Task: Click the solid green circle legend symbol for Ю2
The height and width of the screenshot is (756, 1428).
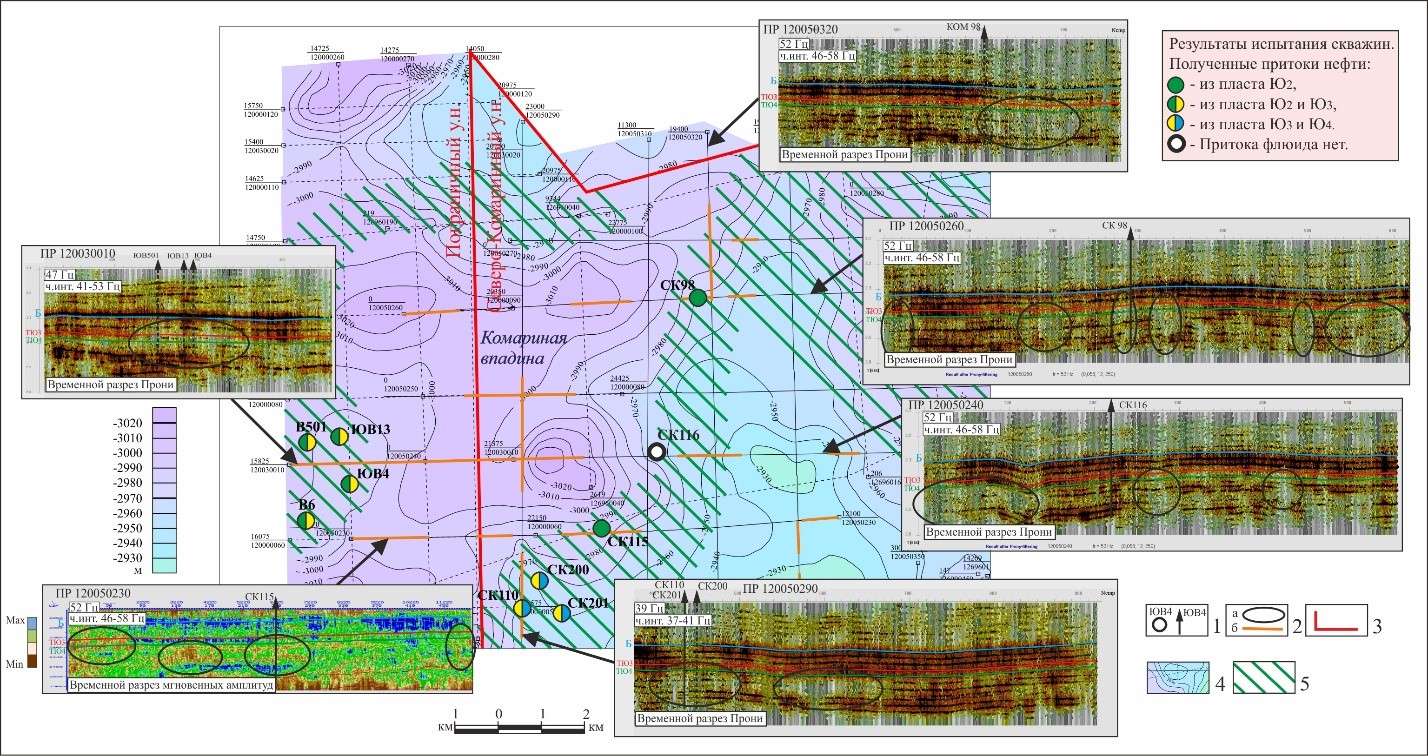Action: click(1175, 83)
